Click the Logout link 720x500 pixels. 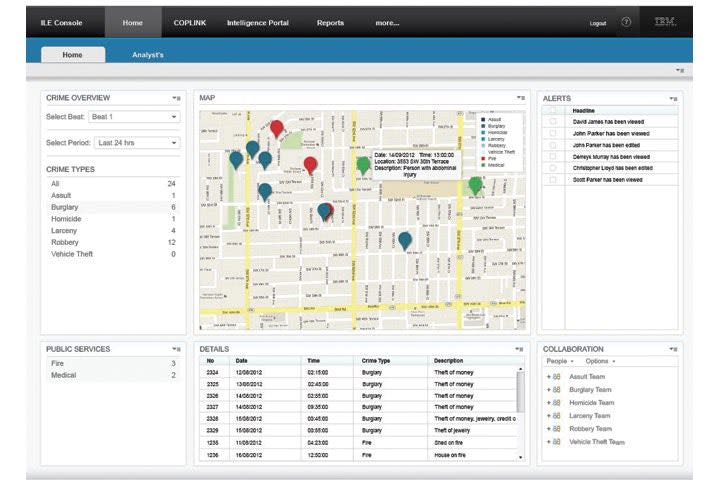[598, 23]
